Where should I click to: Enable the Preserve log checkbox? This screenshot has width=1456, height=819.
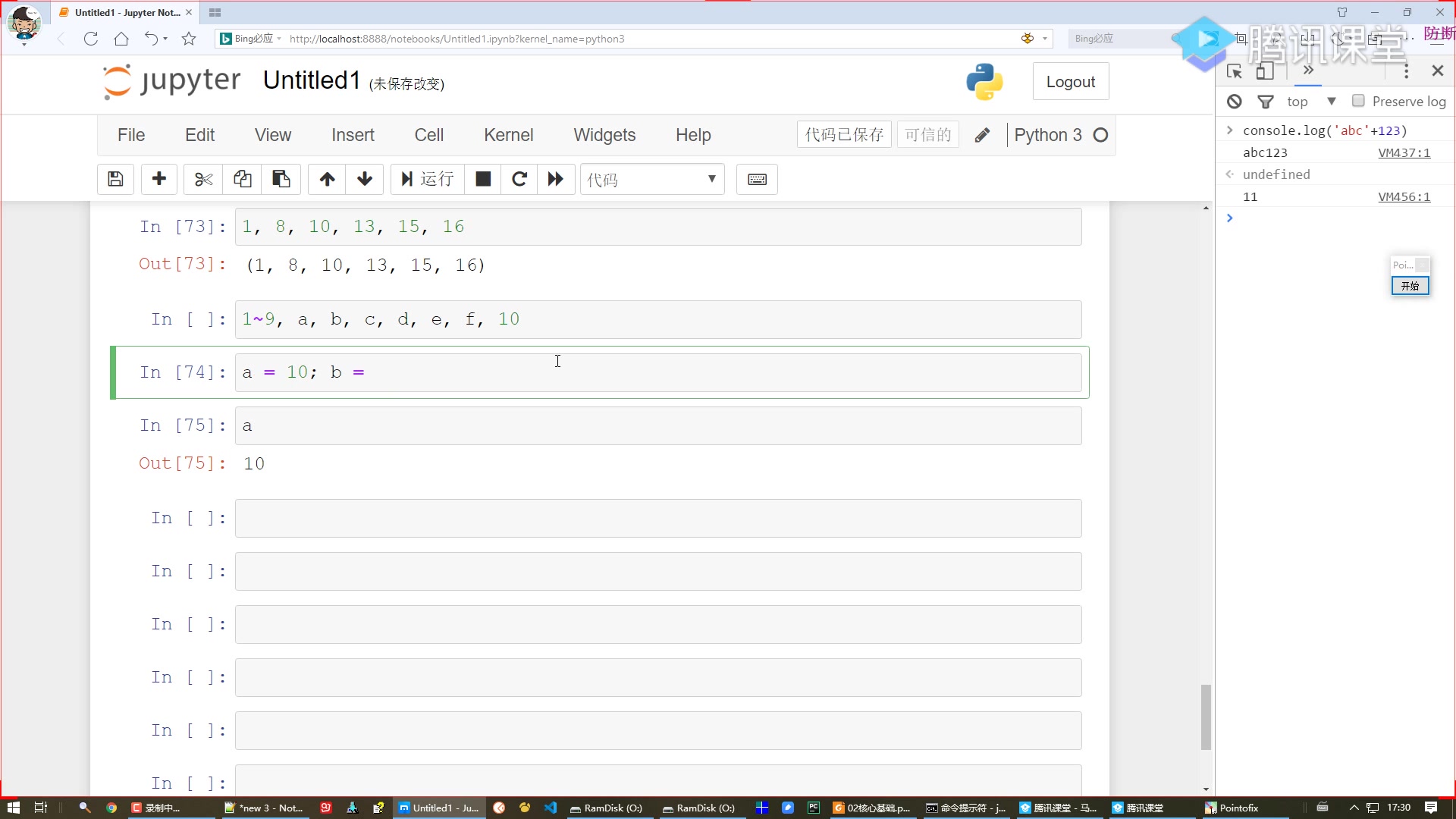(1358, 101)
